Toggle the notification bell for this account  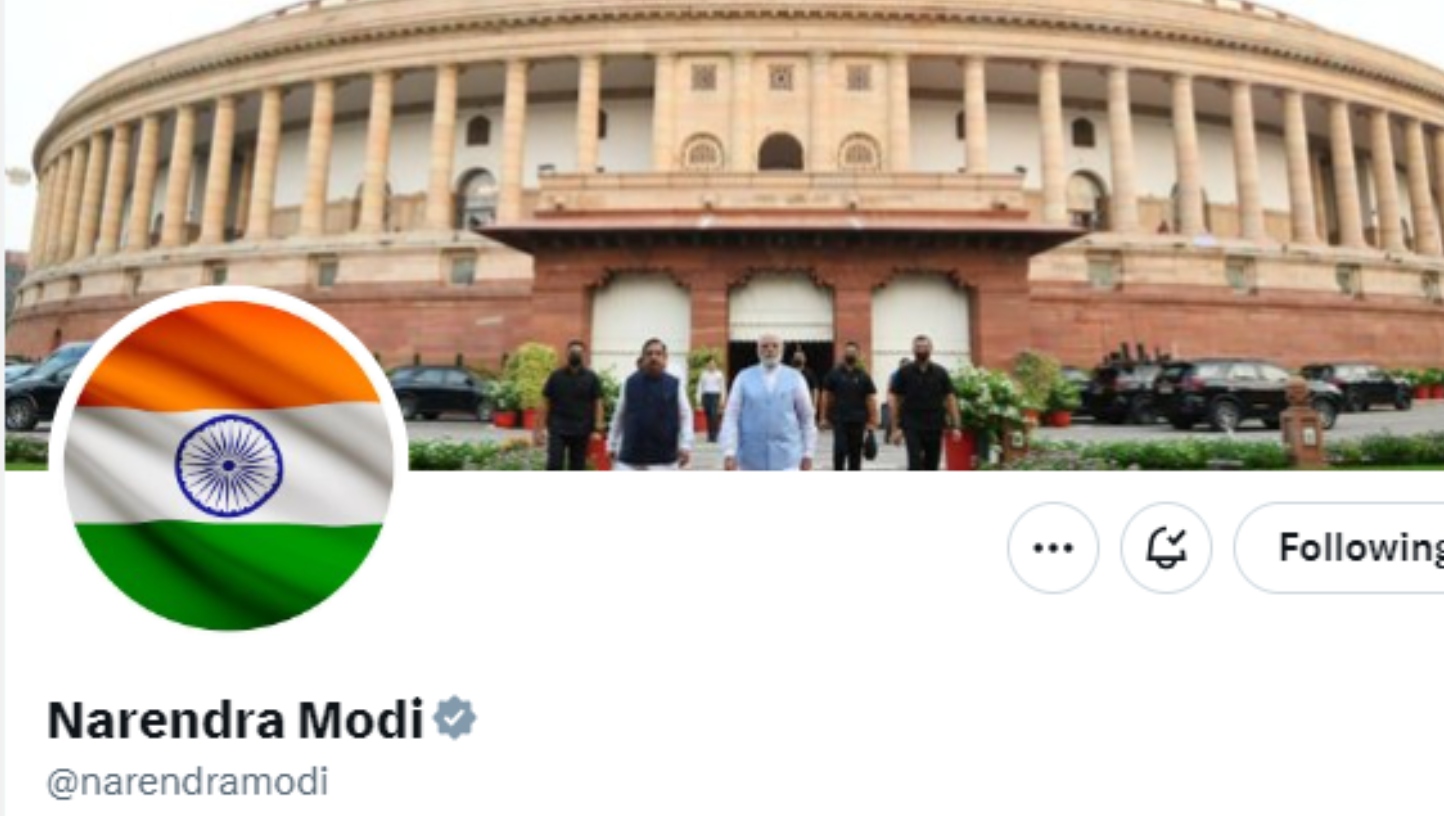[x=1166, y=548]
